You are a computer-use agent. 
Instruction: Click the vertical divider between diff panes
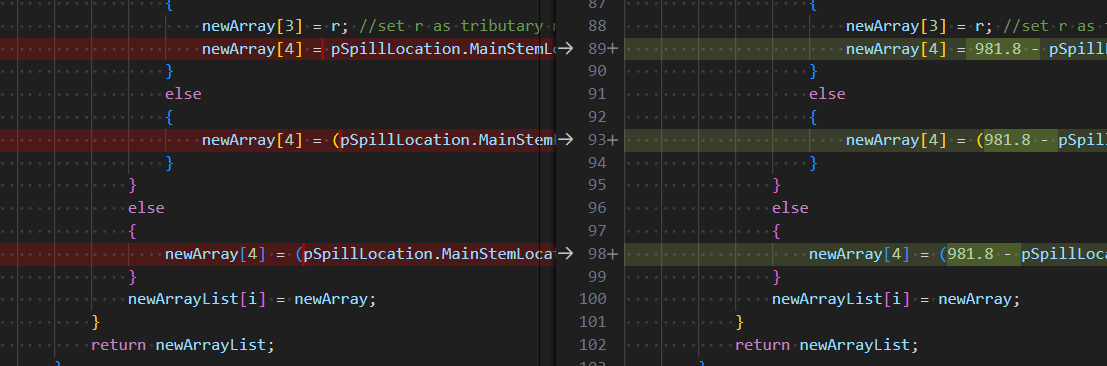(540, 183)
